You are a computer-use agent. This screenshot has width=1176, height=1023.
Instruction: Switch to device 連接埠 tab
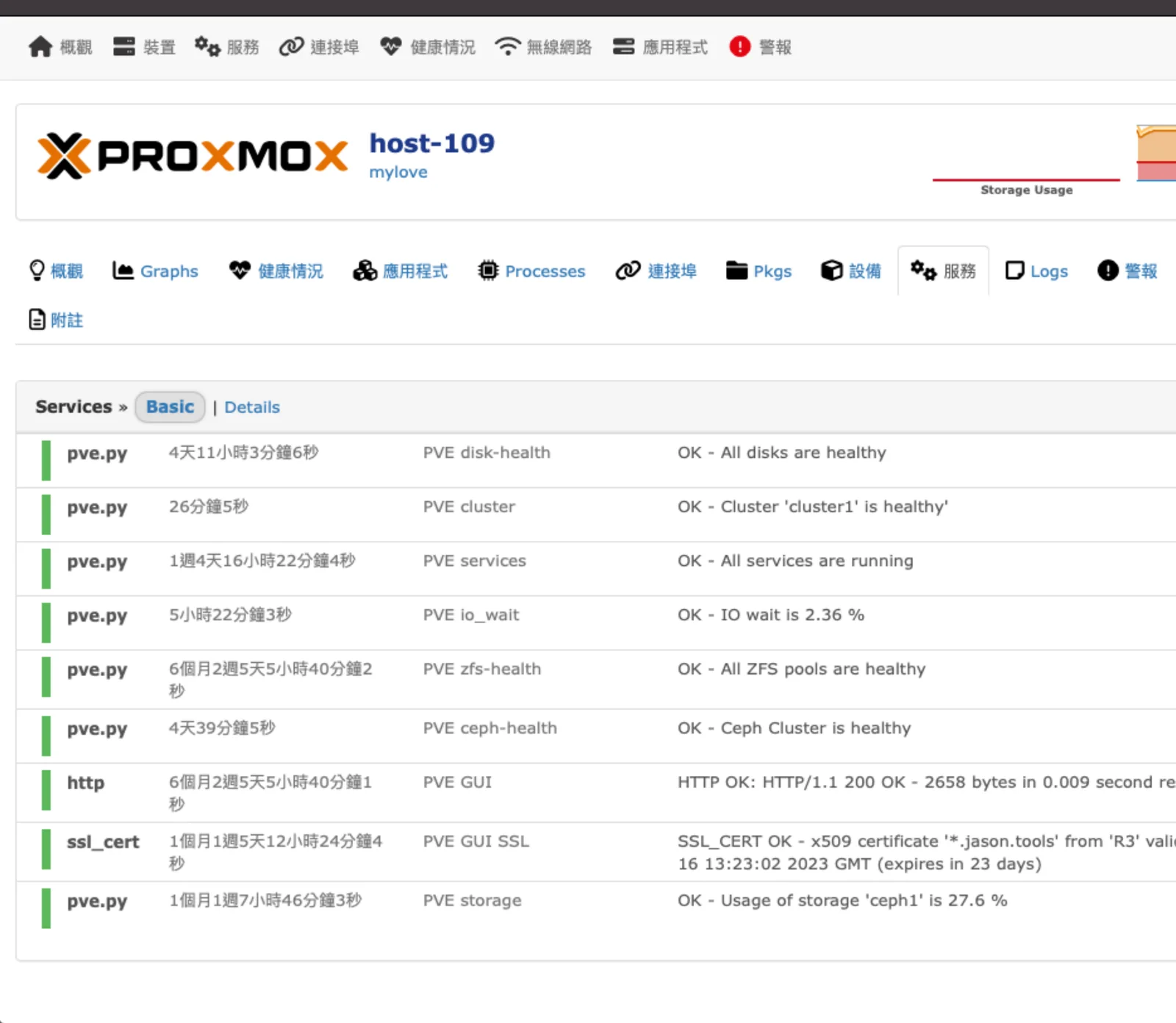[x=656, y=270]
